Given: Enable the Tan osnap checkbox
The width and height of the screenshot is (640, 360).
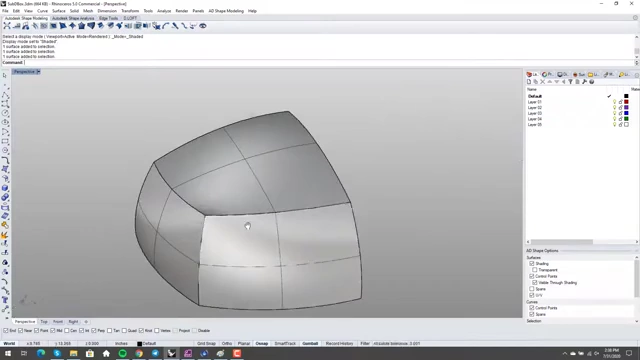Looking at the screenshot, I should point(109,331).
